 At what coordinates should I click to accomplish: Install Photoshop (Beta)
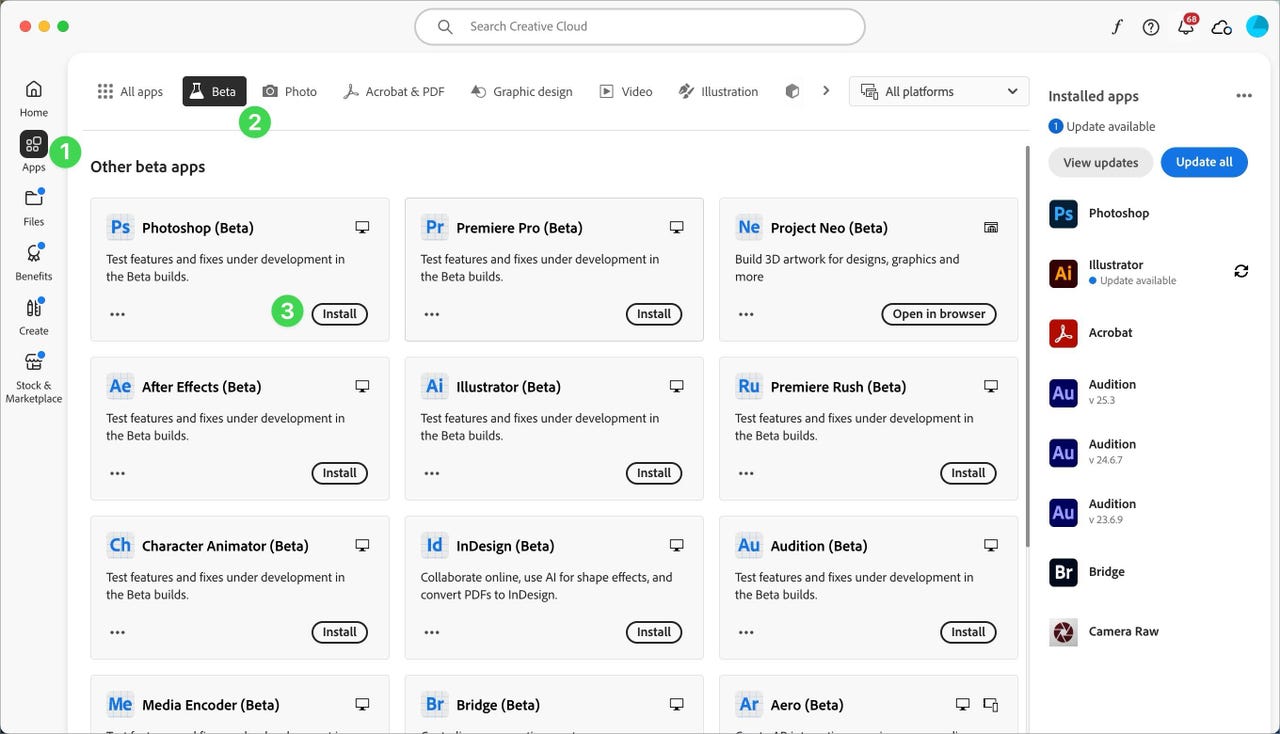pos(339,314)
